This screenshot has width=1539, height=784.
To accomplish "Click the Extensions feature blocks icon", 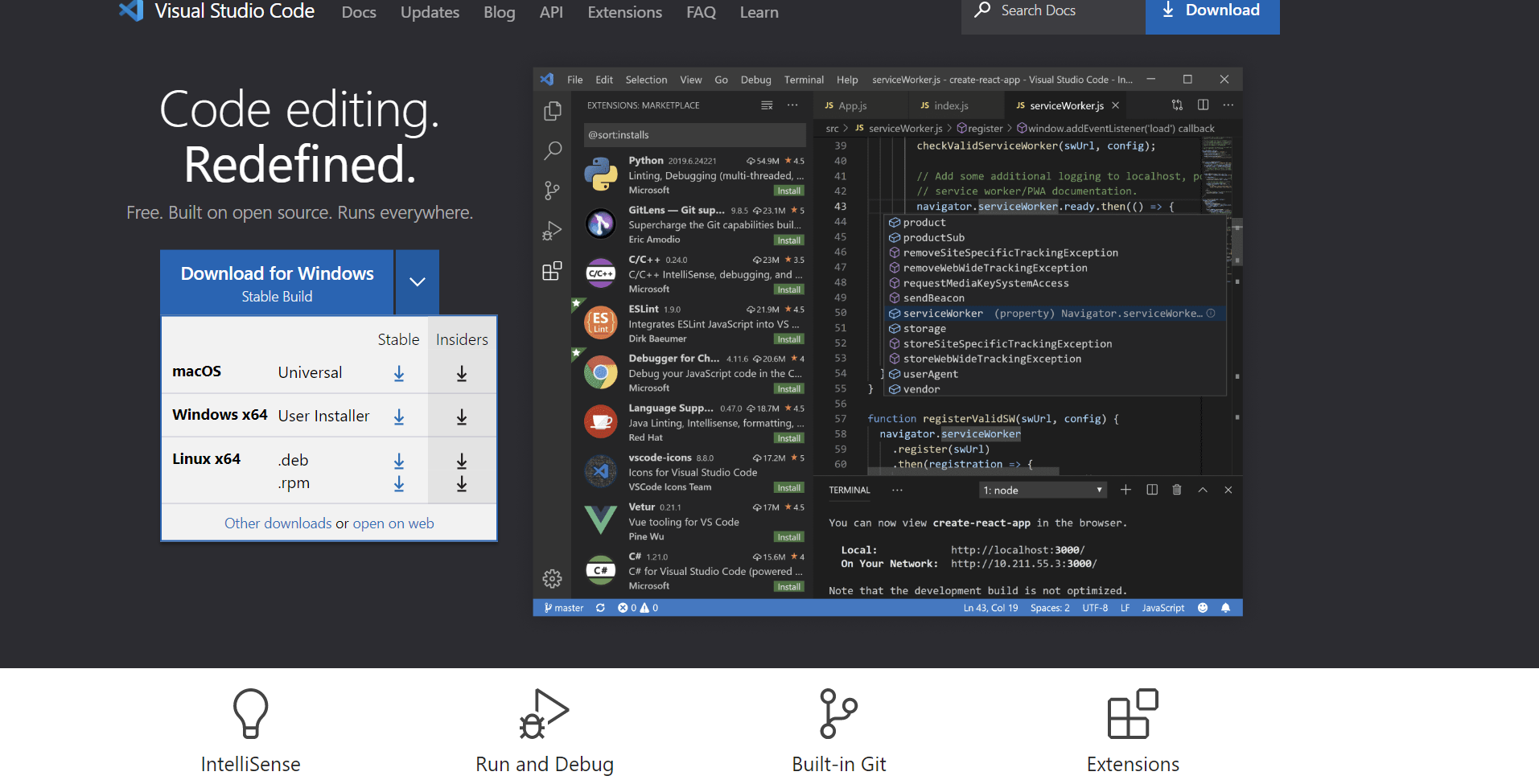I will [1133, 713].
